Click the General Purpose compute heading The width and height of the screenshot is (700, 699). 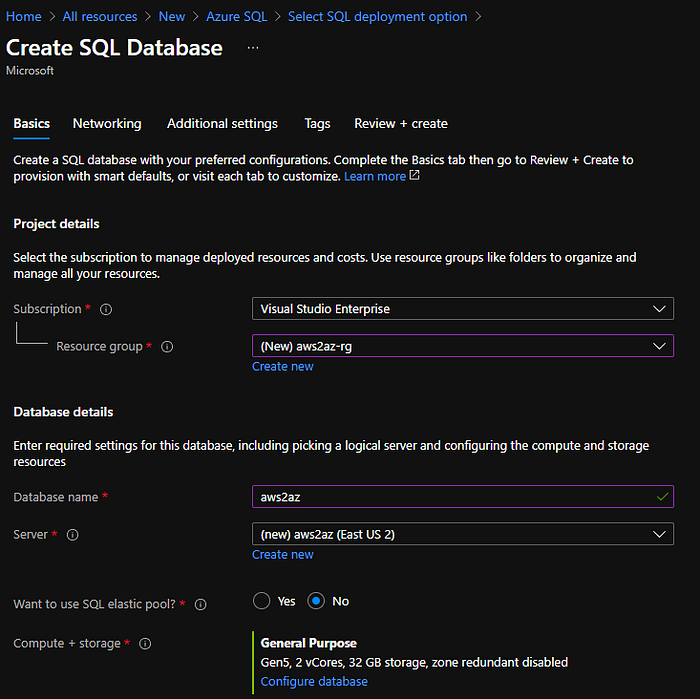pos(309,643)
